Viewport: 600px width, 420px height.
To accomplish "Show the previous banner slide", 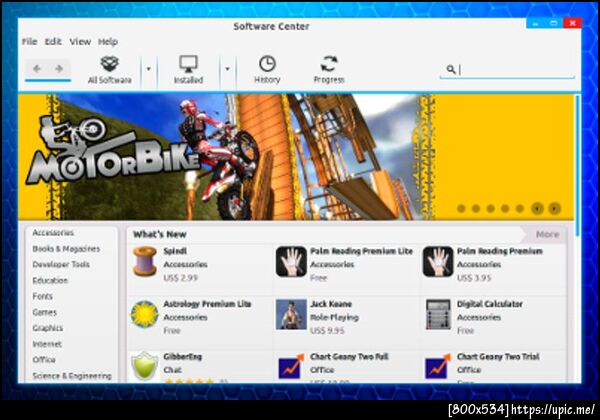I will pos(537,208).
